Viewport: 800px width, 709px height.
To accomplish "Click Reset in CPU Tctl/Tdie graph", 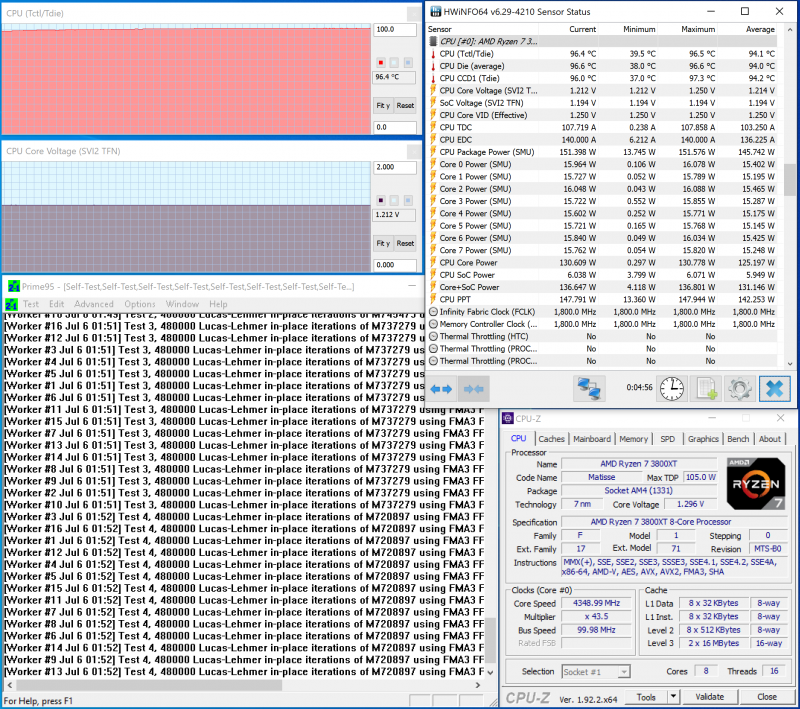I will [x=405, y=106].
